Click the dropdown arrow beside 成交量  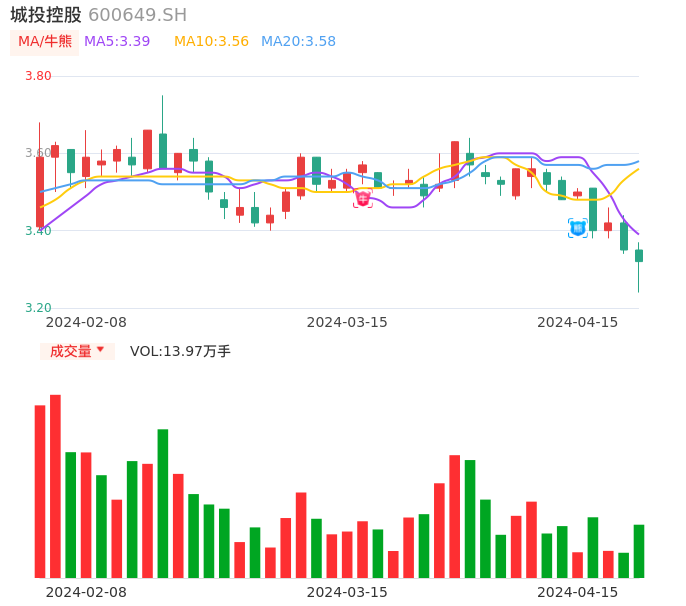coord(100,350)
